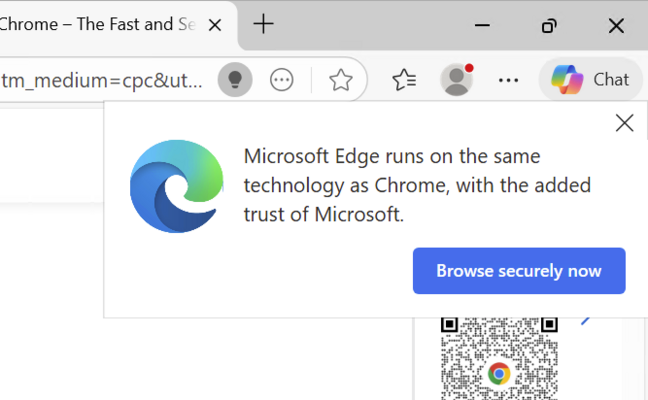Open the Favorites list icon
Screen dimensions: 648x400
tap(404, 80)
